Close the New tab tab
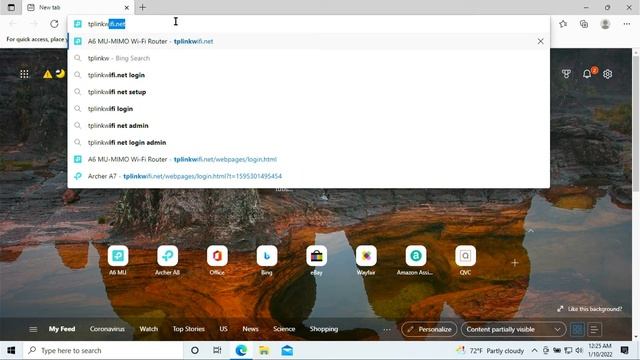 127,7
